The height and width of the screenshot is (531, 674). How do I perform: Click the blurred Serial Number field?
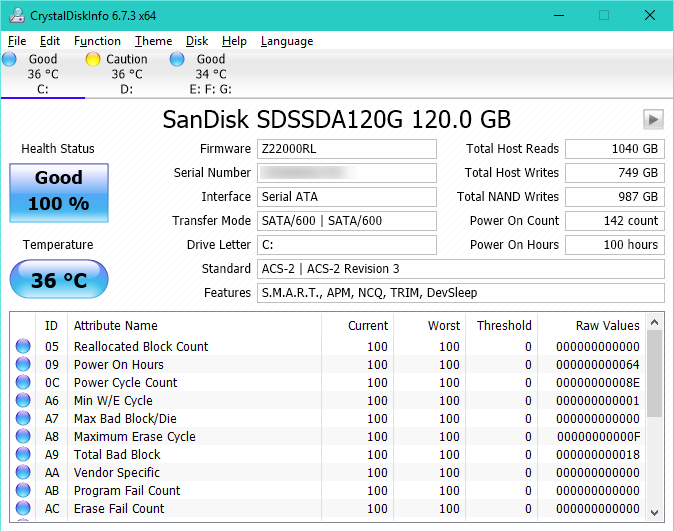click(347, 173)
